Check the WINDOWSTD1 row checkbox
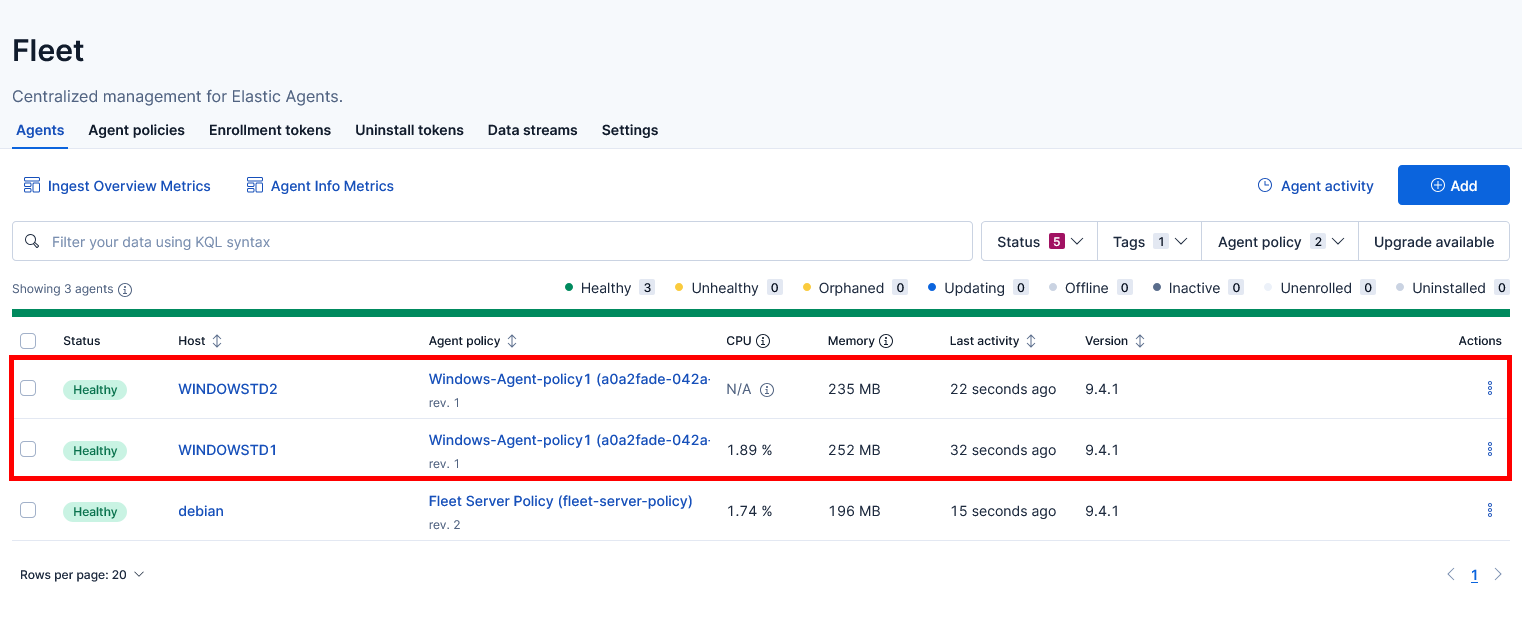Image resolution: width=1522 pixels, height=622 pixels. (x=28, y=449)
